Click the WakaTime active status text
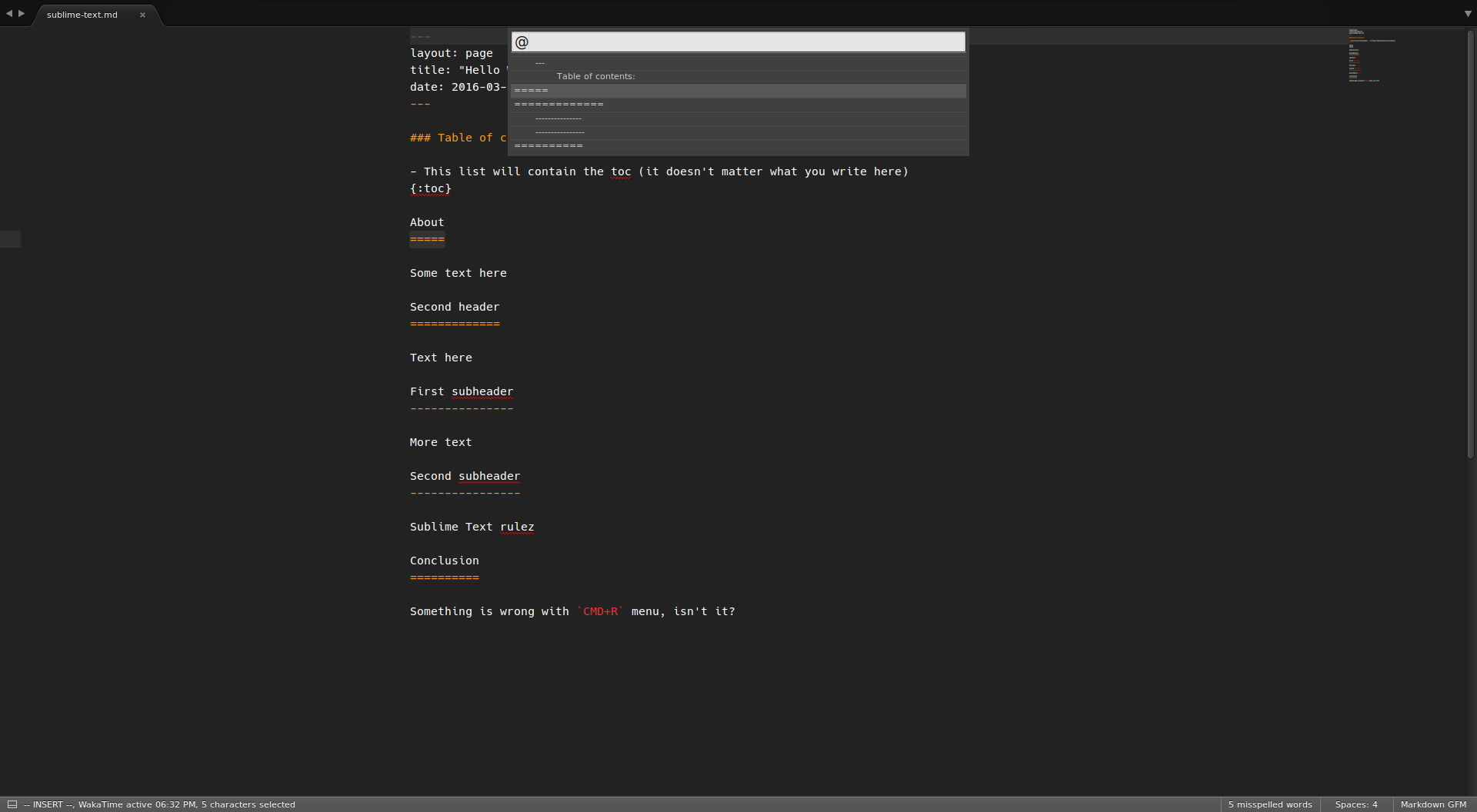The image size is (1477, 812). (x=137, y=804)
